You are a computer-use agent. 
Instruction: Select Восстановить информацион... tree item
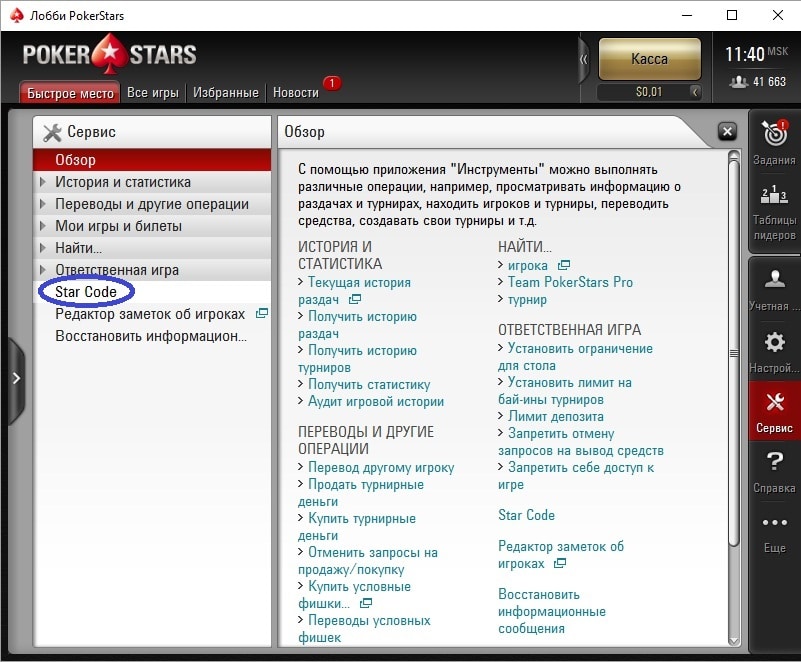(x=151, y=336)
